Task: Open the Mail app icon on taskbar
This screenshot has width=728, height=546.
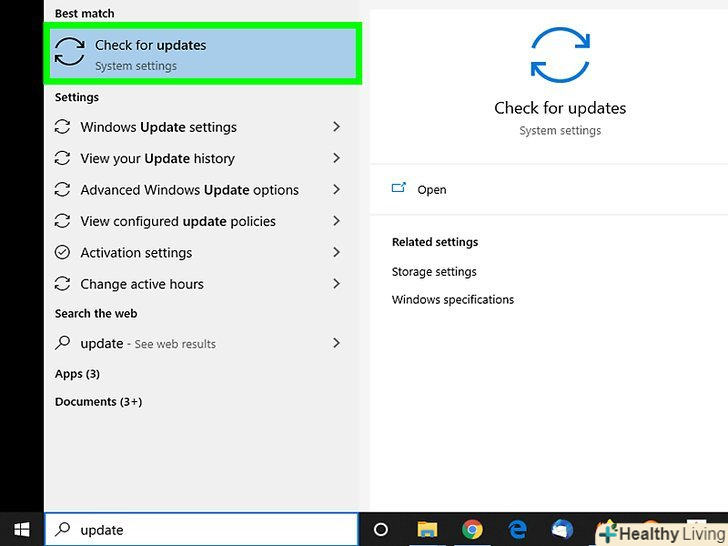Action: pyautogui.click(x=562, y=529)
